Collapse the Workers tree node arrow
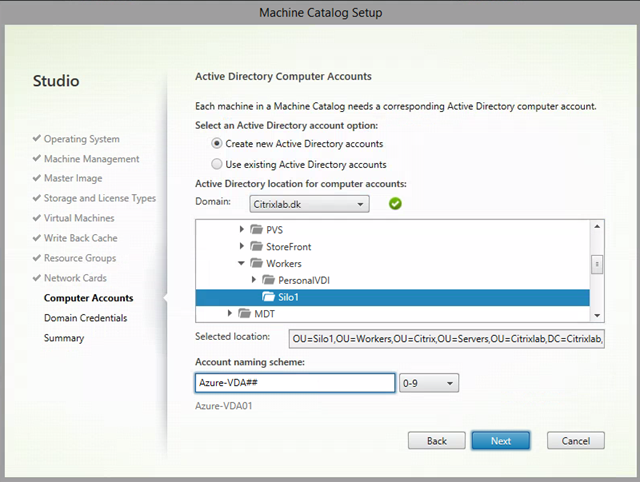This screenshot has width=640, height=482. pos(241,263)
